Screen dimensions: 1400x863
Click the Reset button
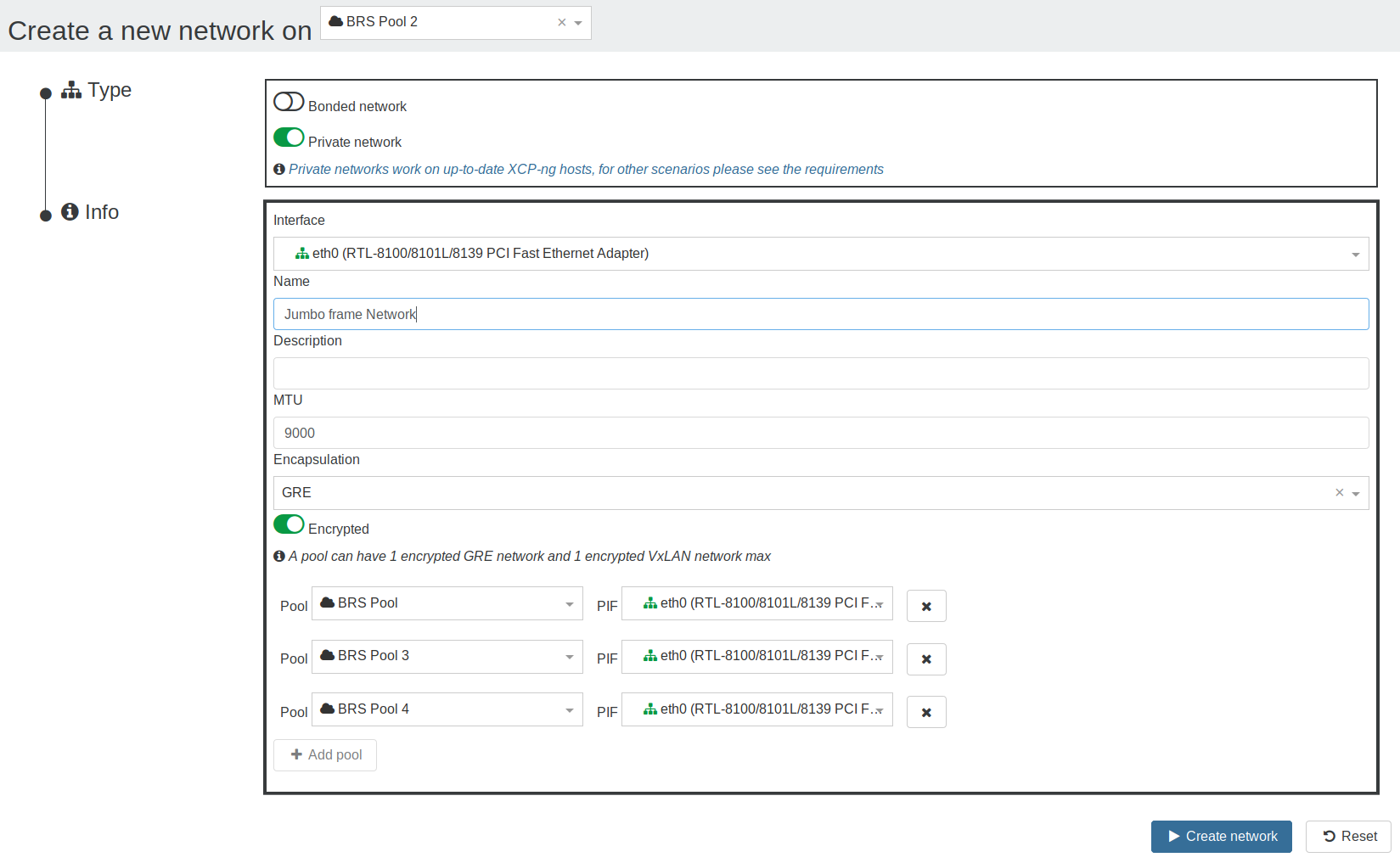pos(1348,837)
